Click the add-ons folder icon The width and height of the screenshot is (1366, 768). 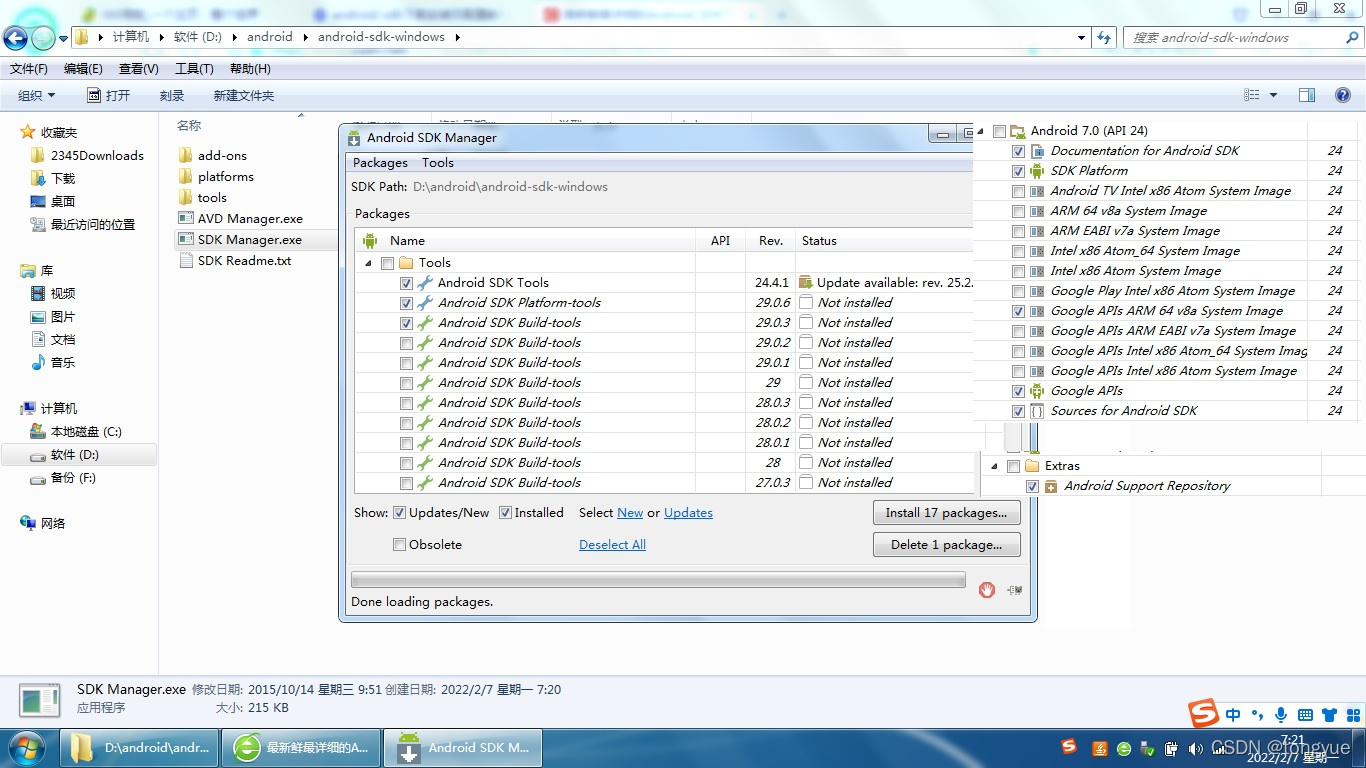click(186, 155)
